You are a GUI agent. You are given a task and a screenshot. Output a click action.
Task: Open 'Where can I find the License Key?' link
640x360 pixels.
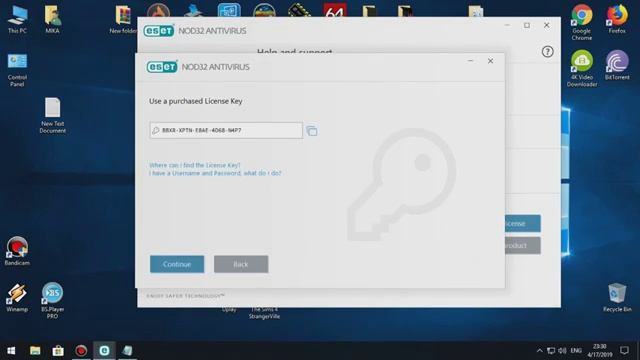click(x=195, y=165)
